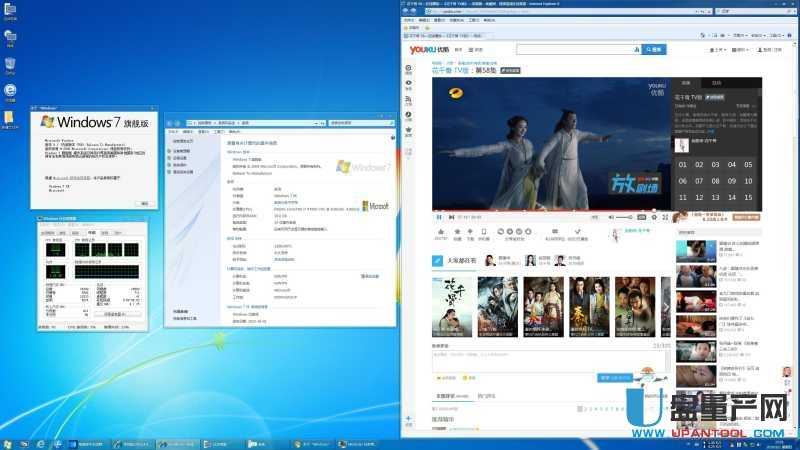Click the star favorite icon below the video

click(457, 232)
